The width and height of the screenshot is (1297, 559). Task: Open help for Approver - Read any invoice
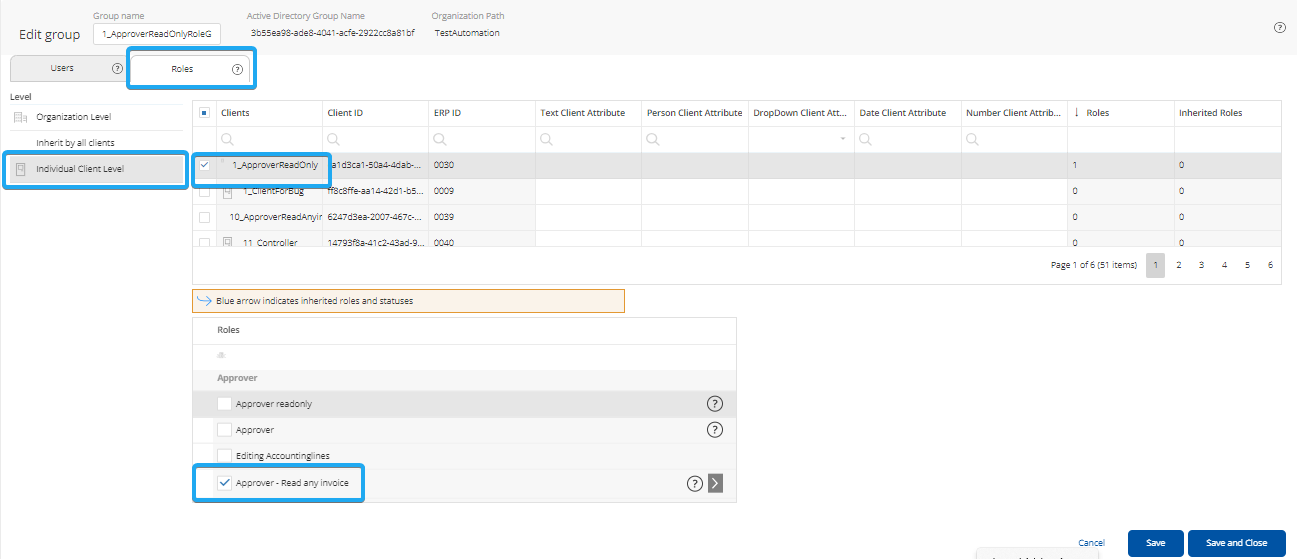[695, 484]
